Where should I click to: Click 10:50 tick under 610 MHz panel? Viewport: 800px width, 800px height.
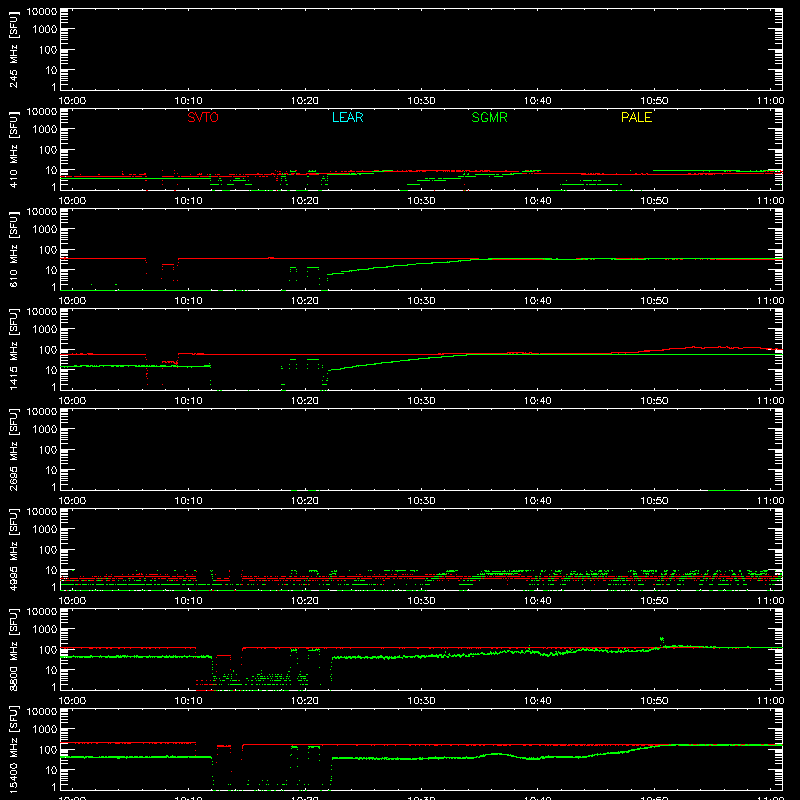click(x=654, y=301)
